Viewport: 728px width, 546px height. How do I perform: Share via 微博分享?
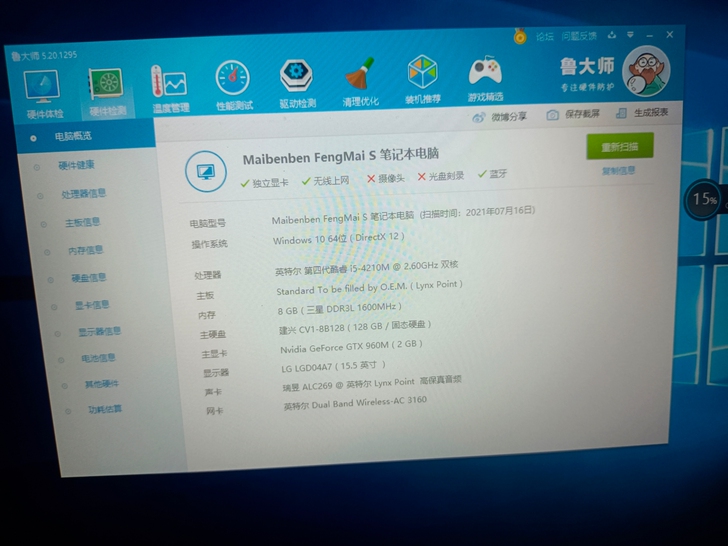coord(500,117)
